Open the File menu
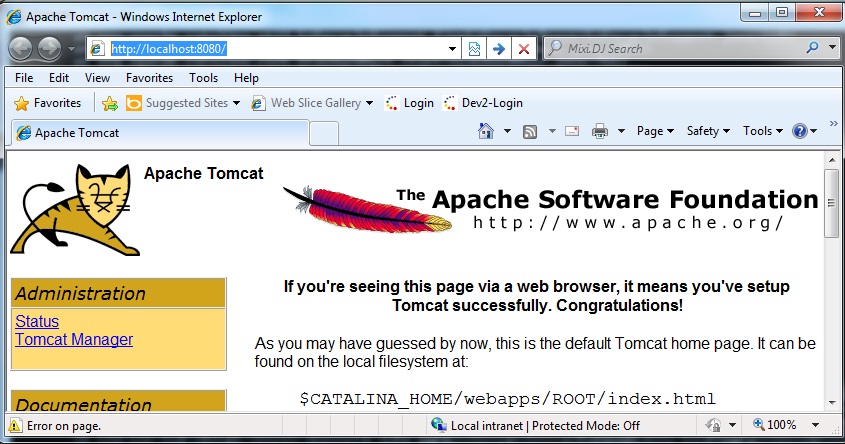Image resolution: width=845 pixels, height=444 pixels. 24,78
